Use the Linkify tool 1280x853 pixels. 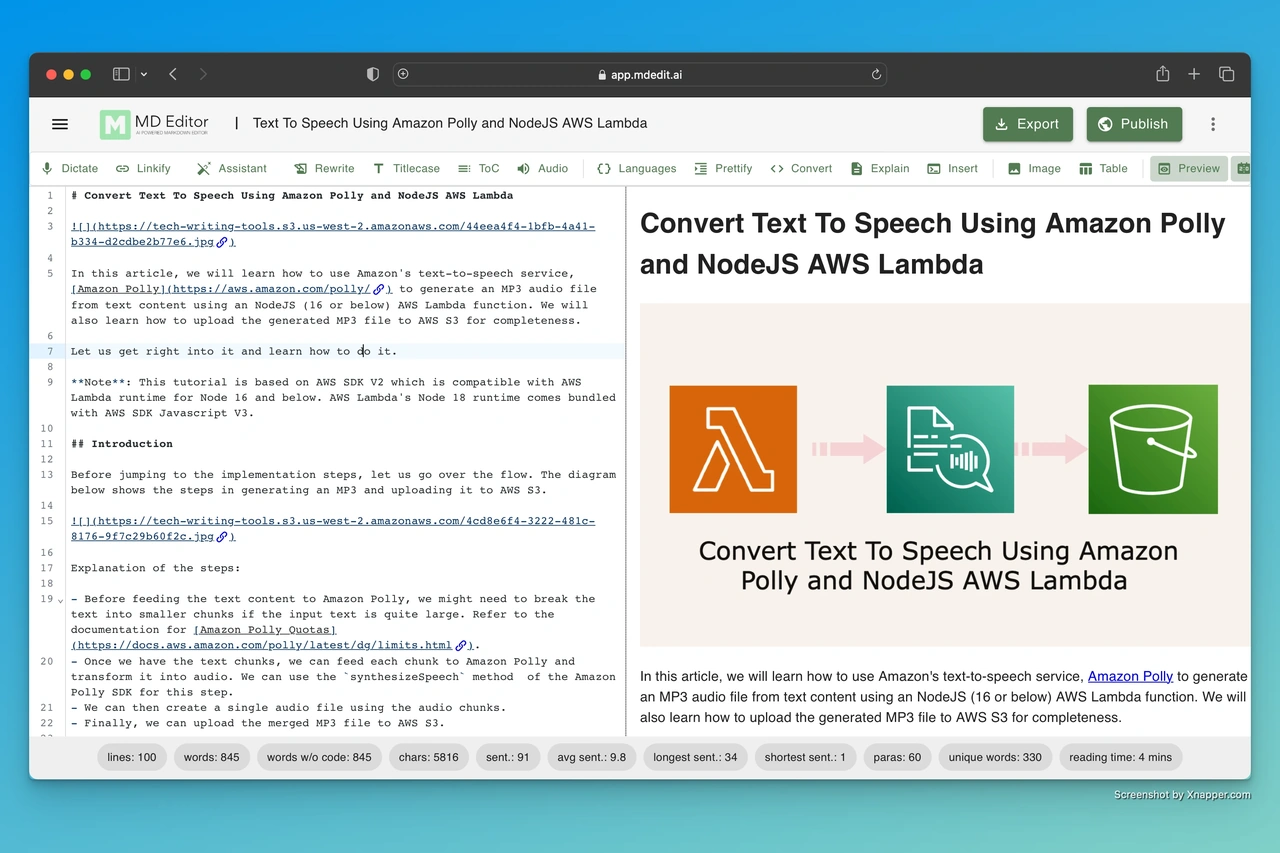[x=143, y=168]
